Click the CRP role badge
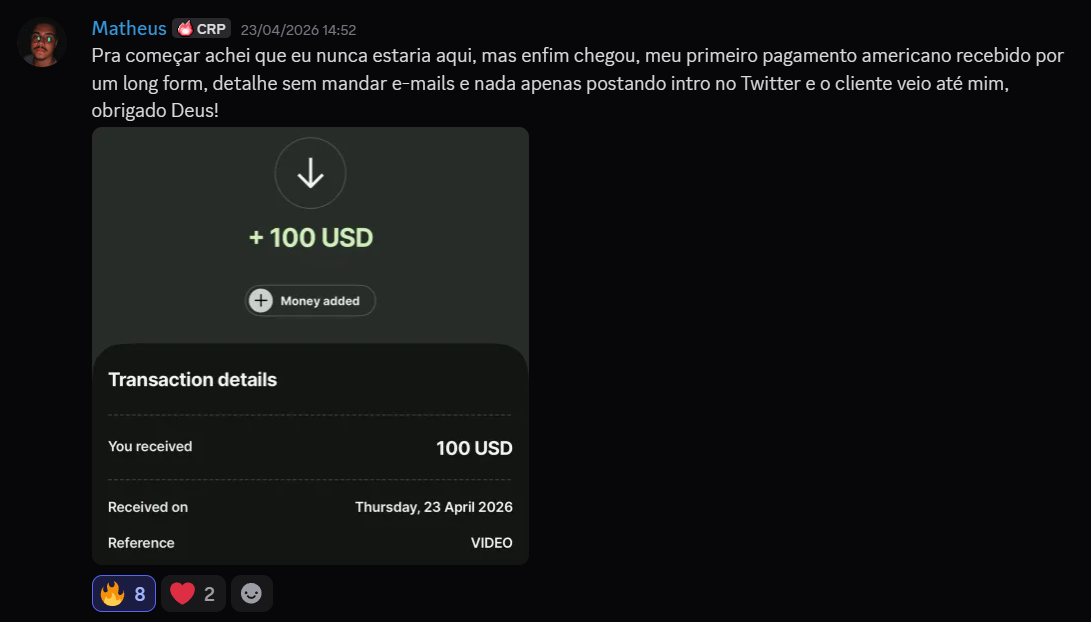 pos(201,29)
